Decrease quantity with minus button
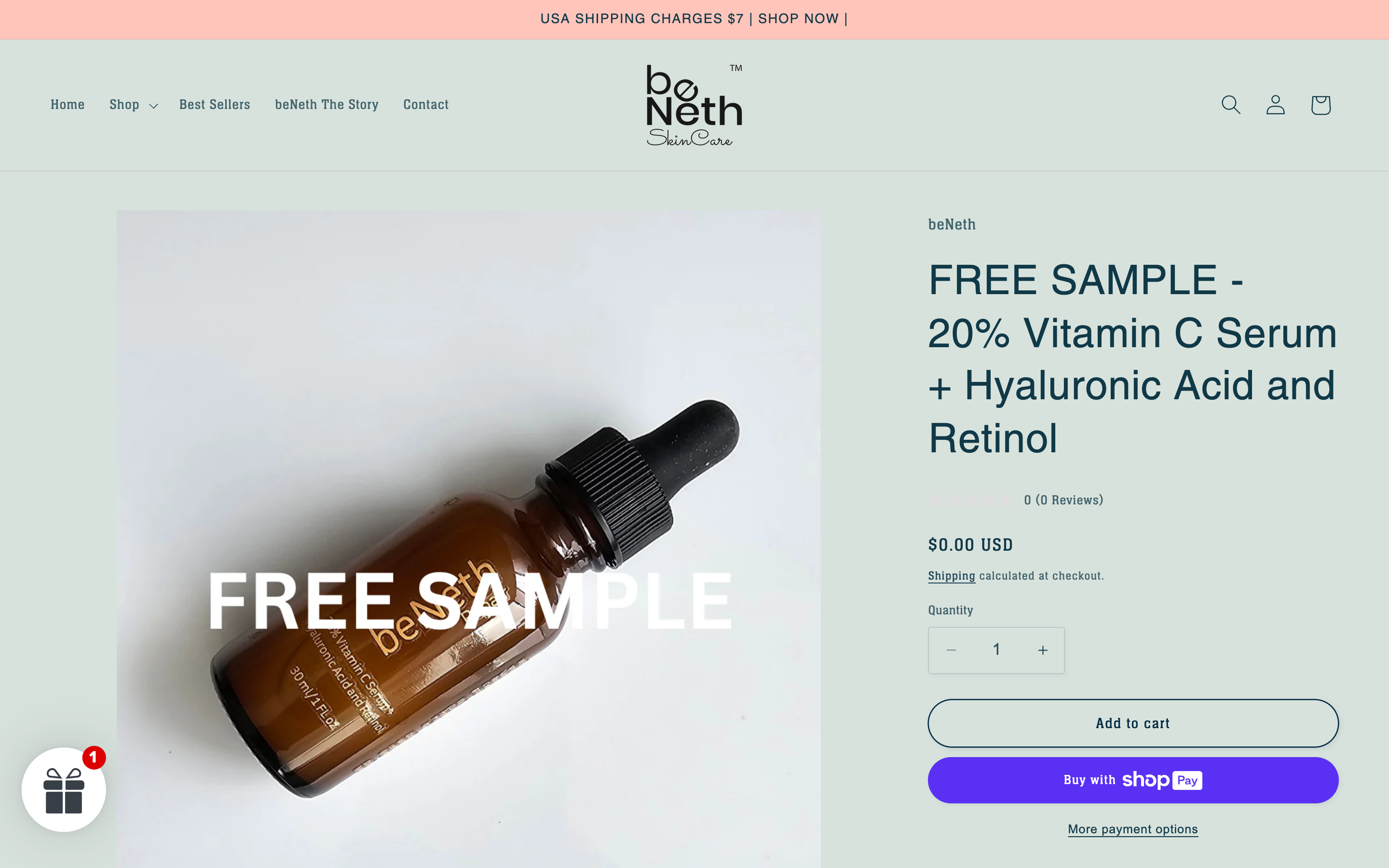 [x=951, y=650]
